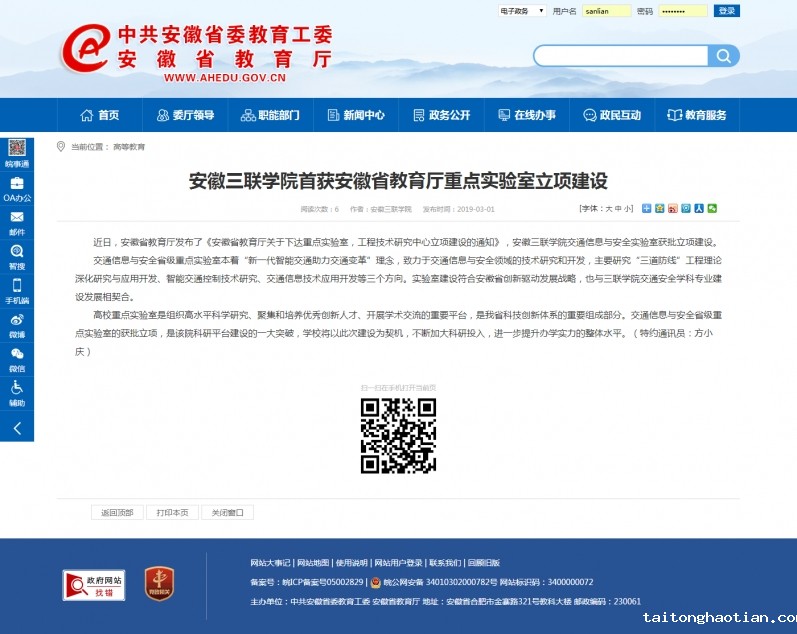The width and height of the screenshot is (797, 634).
Task: Open the 电子政务 login type dropdown
Action: (522, 11)
